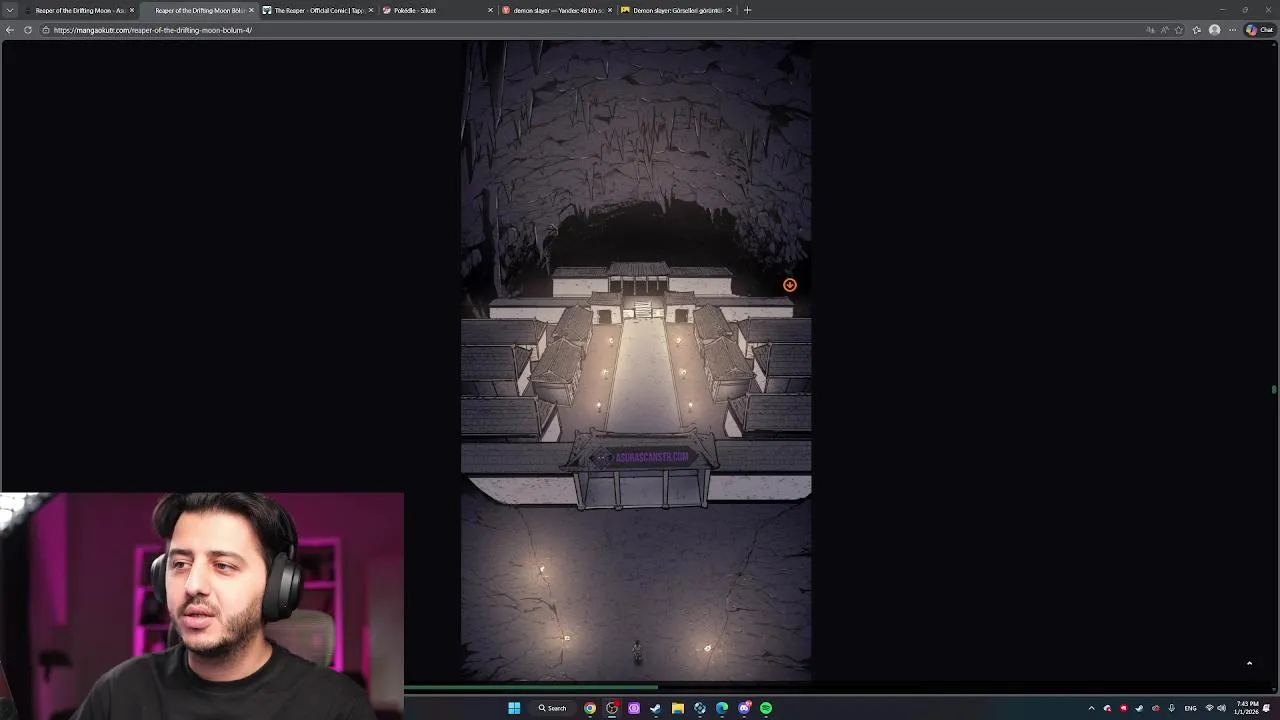Click the page vertical scrollbar thumb
This screenshot has height=720, width=1280.
tap(1274, 389)
